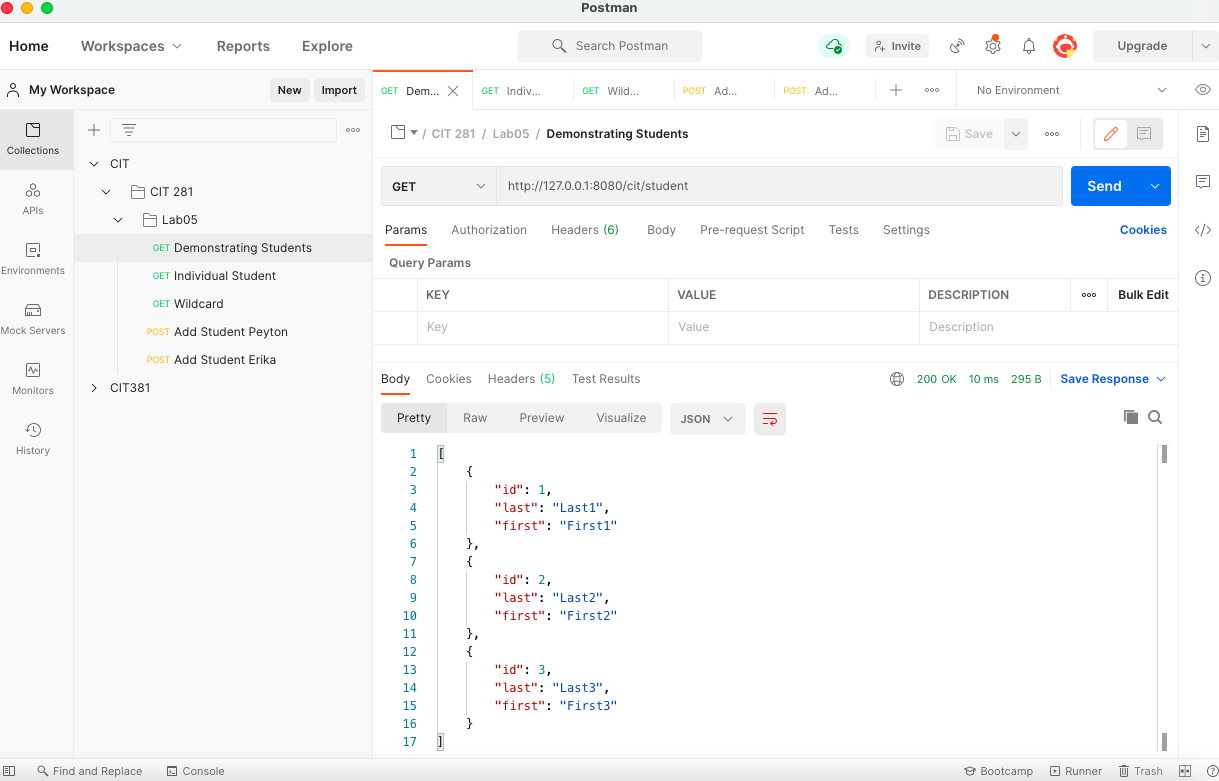Open the Upgrade dropdown arrow
The image size is (1219, 781).
(1205, 46)
